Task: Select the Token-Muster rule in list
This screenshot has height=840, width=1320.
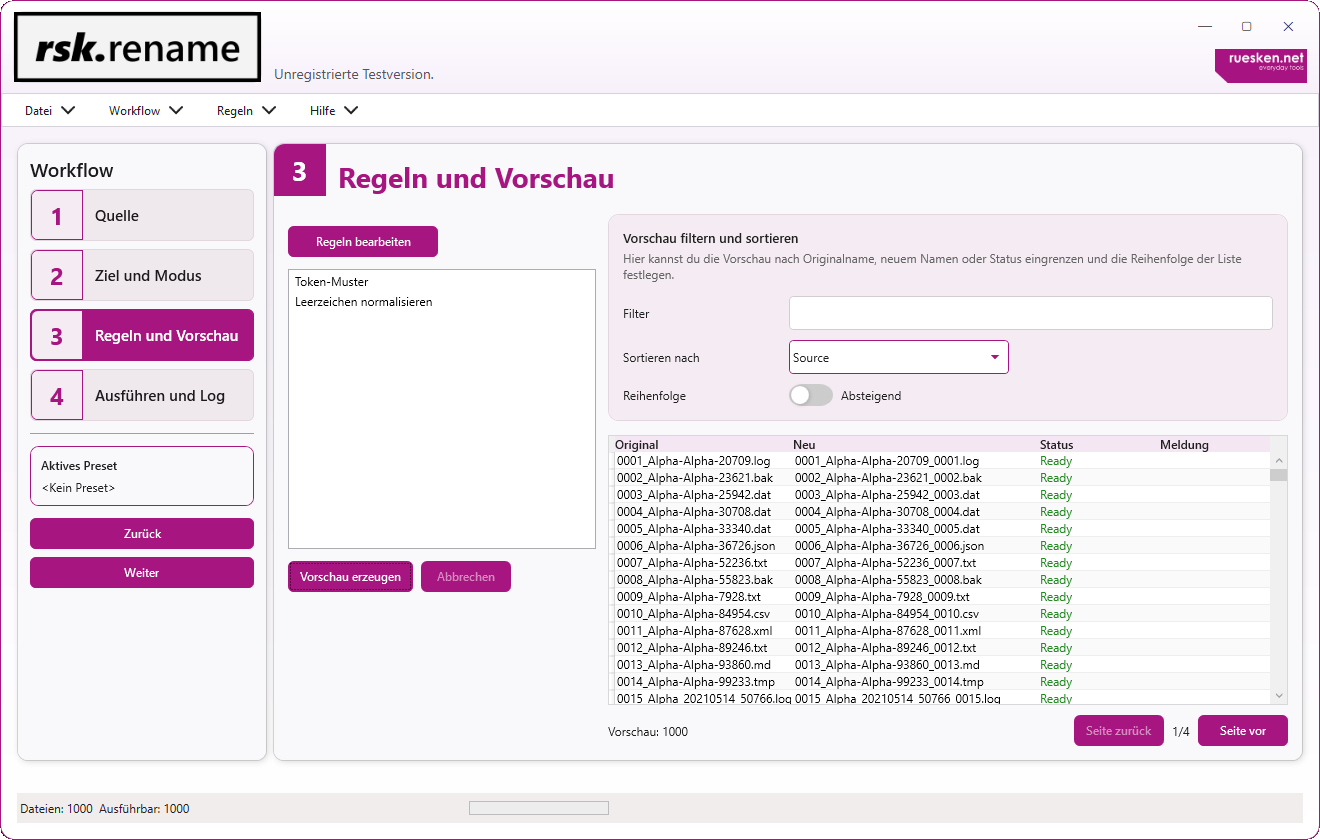Action: 332,283
